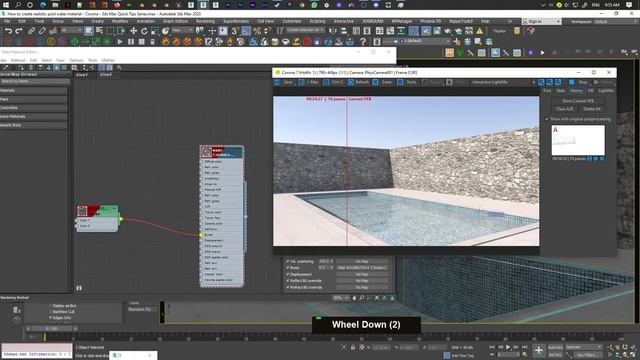Select Edges Only option
640x360 pixels.
pos(51,318)
